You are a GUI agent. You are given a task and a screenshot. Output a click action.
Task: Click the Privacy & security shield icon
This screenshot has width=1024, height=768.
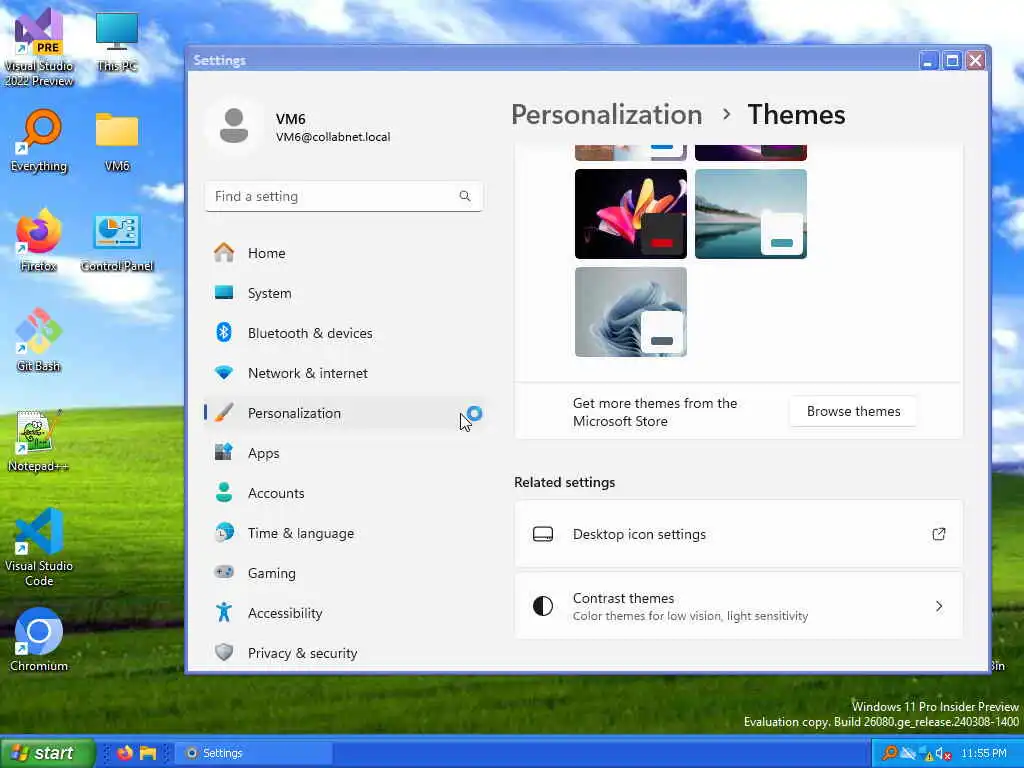[224, 652]
